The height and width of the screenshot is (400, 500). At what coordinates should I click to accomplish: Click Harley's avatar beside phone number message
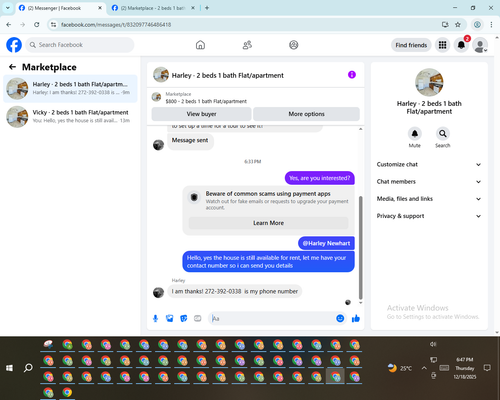(158, 292)
